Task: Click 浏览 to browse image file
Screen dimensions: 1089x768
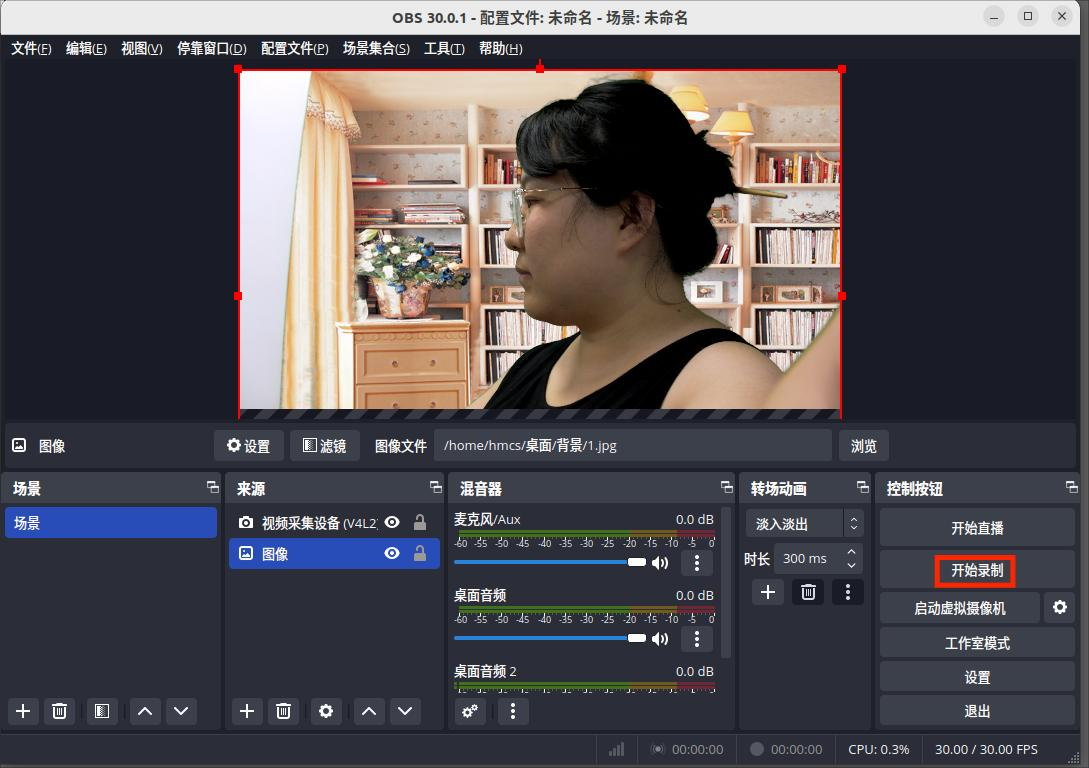Action: point(863,446)
